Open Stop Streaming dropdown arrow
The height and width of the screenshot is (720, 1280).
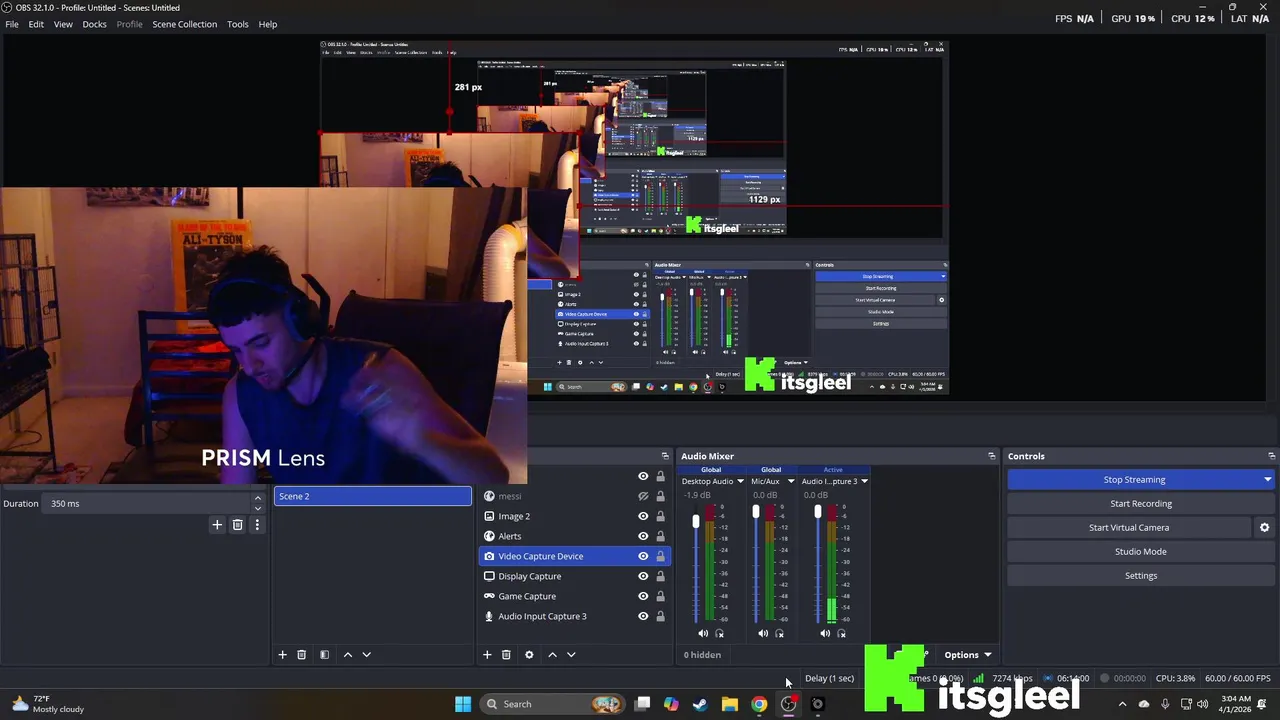coord(1267,480)
